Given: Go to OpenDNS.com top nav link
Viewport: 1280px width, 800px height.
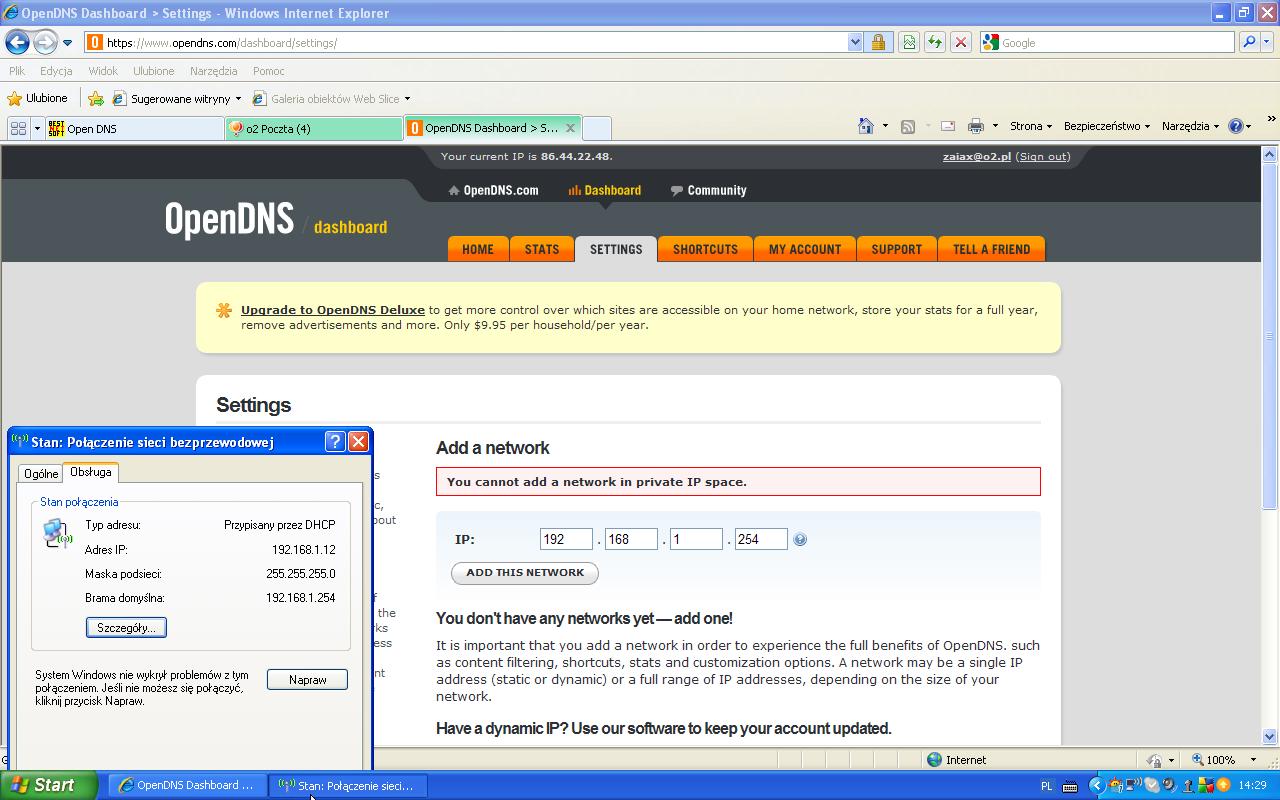Looking at the screenshot, I should (494, 190).
